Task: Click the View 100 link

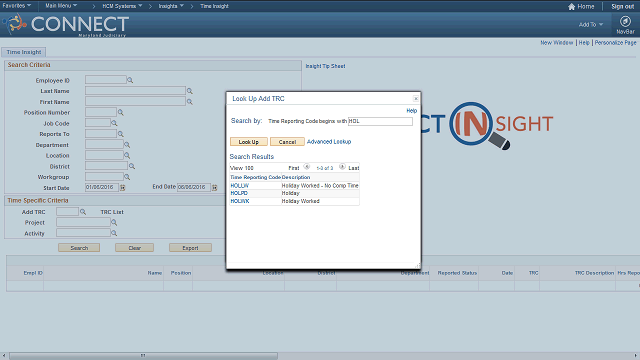Action: tap(242, 168)
